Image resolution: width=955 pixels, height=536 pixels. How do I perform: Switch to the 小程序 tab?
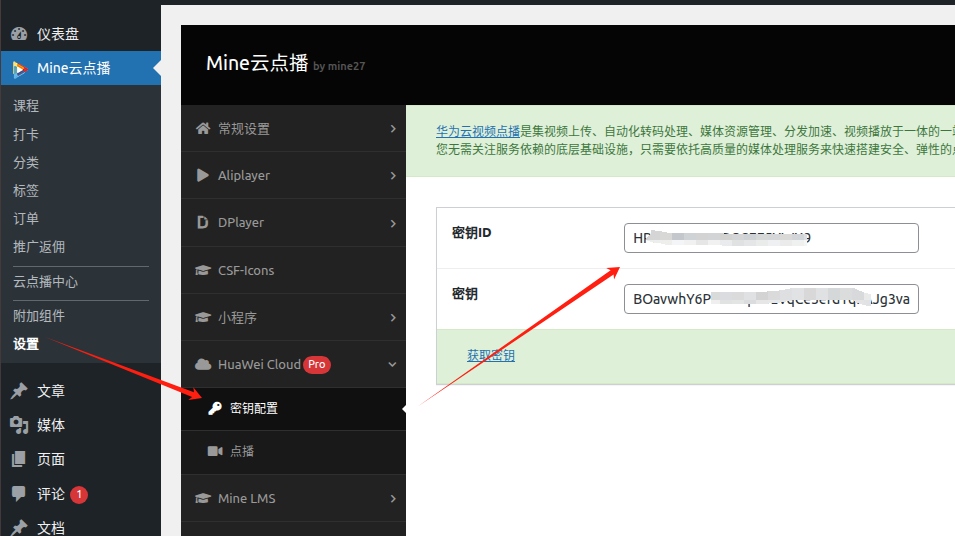point(294,317)
